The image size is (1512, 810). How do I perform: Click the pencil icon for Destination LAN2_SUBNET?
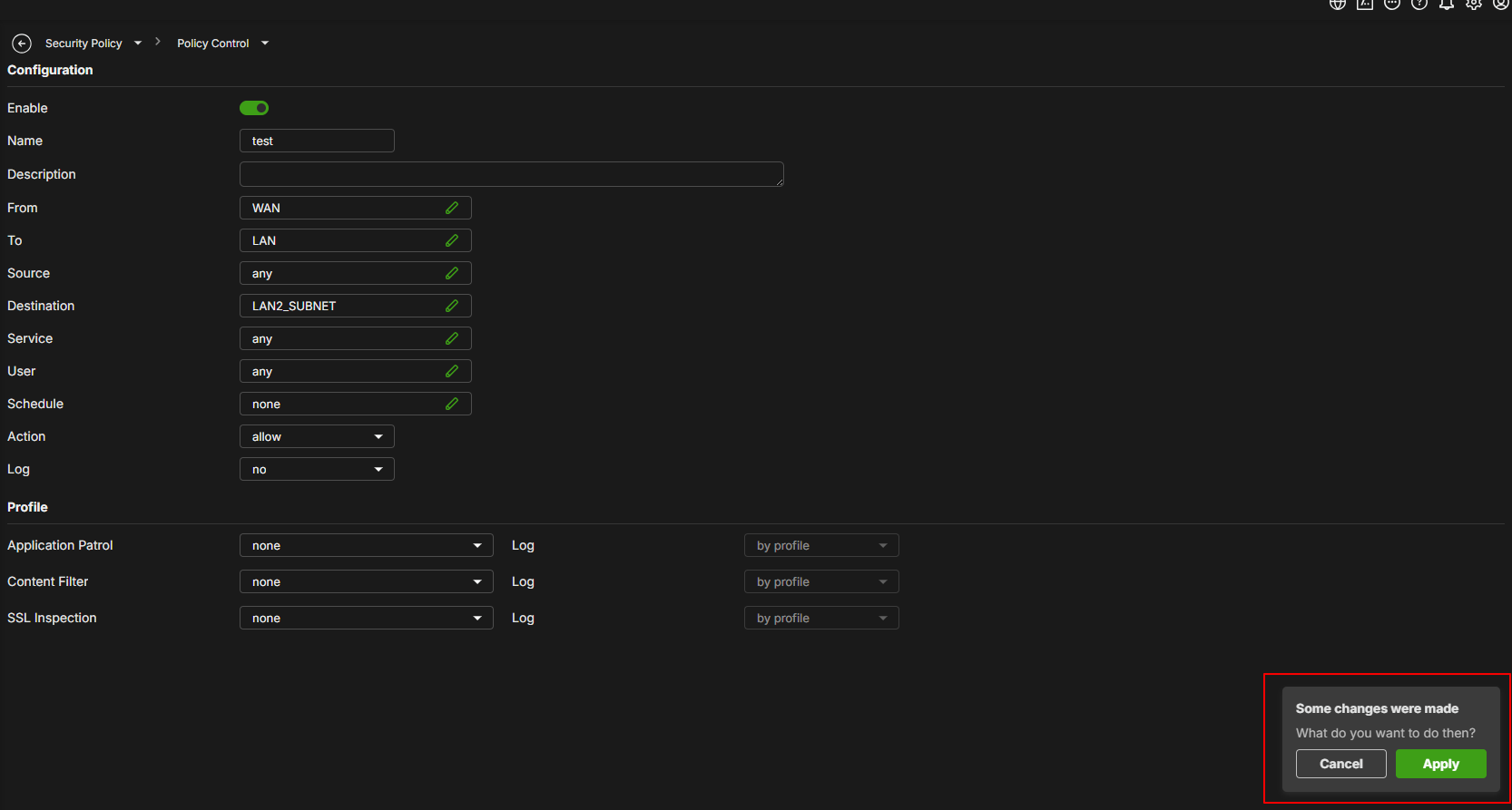click(x=452, y=306)
